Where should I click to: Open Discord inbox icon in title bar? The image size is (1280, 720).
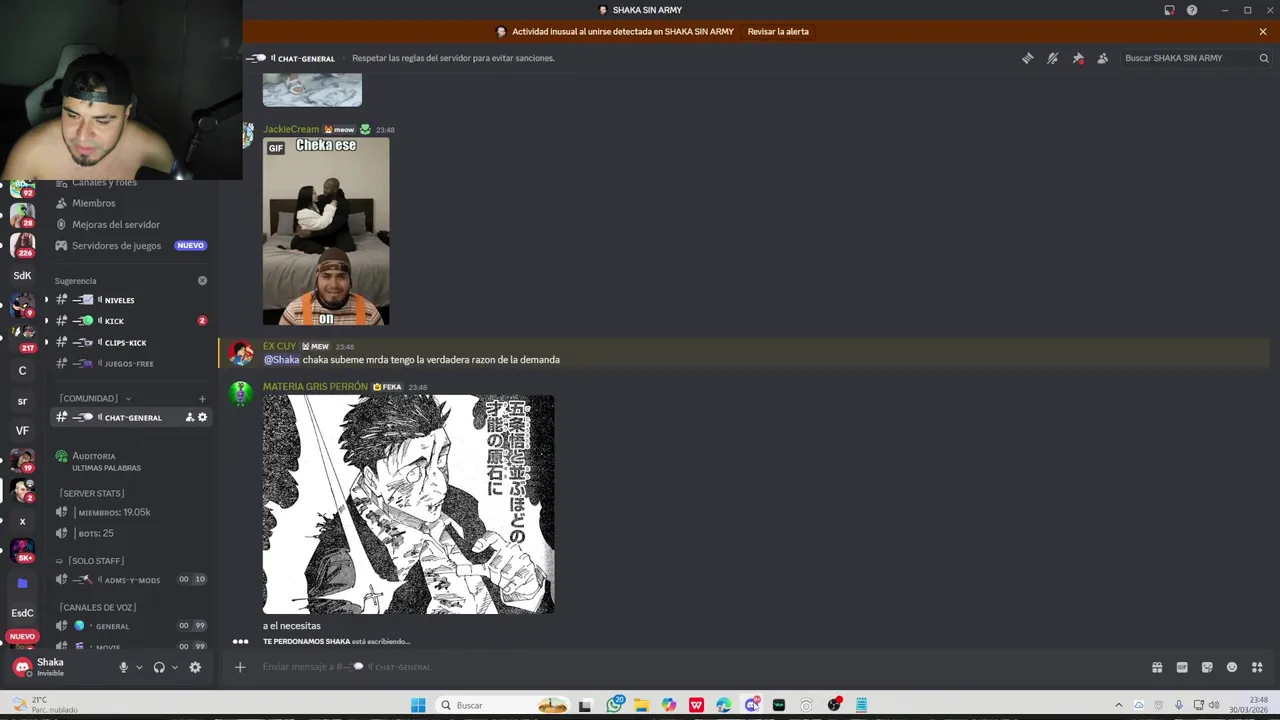click(x=1169, y=10)
